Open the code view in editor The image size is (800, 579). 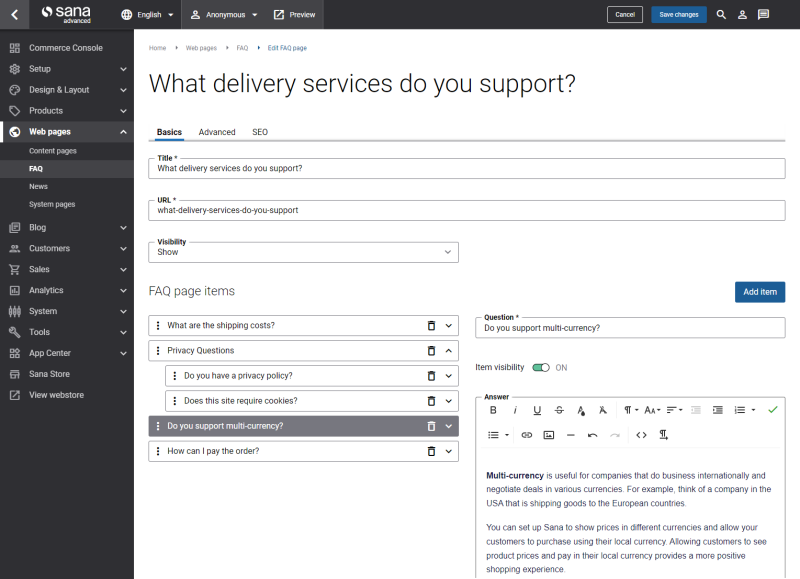point(641,435)
